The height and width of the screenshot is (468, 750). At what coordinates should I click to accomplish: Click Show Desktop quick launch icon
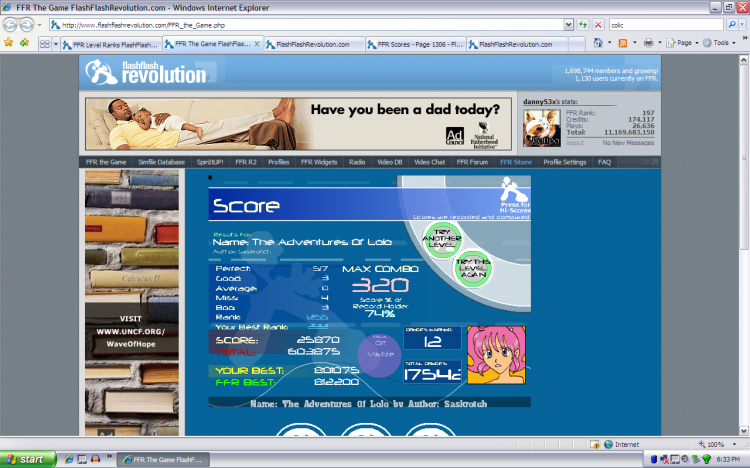[82, 459]
